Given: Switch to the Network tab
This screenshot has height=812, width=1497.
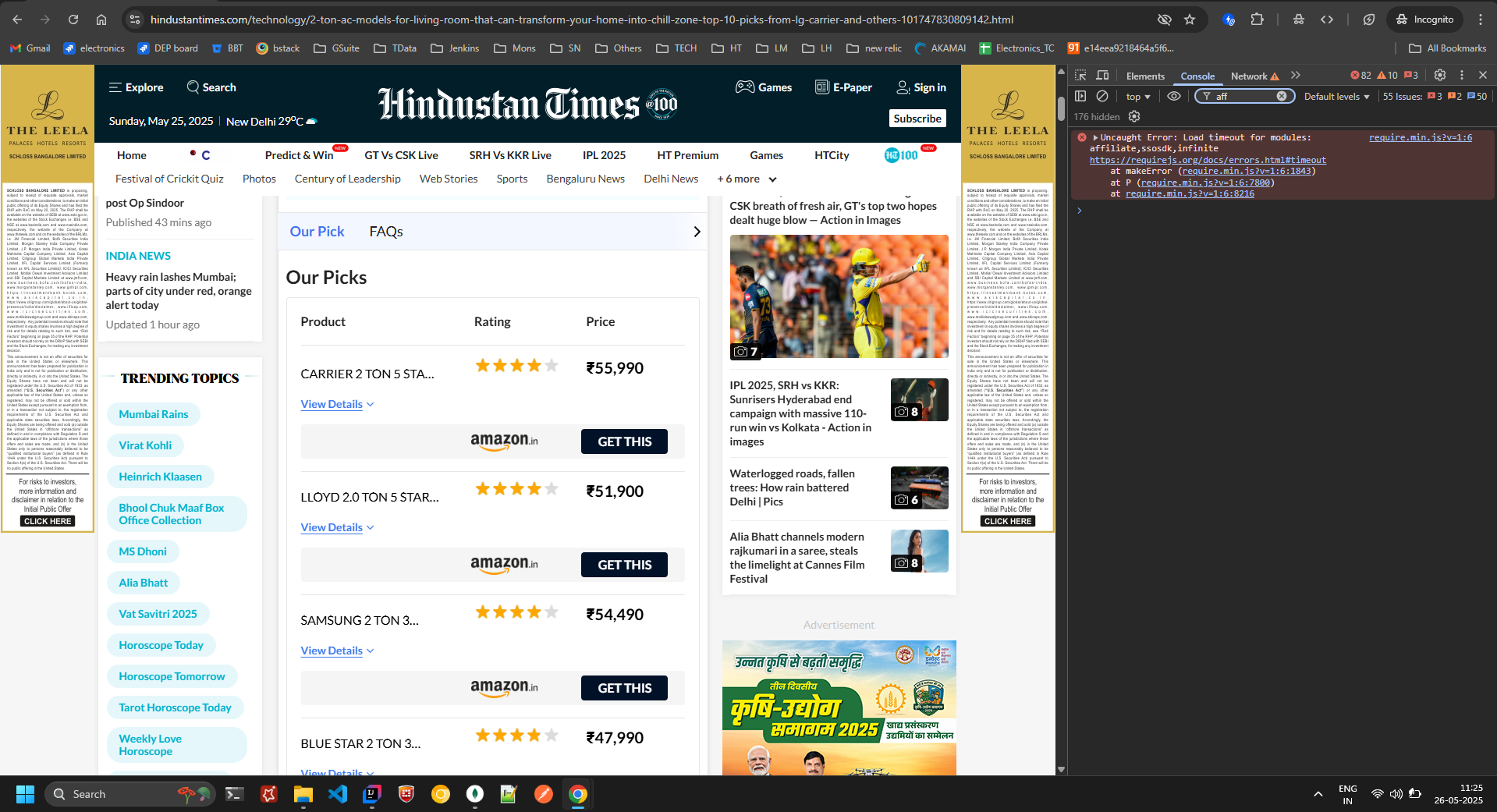Looking at the screenshot, I should coord(1254,76).
